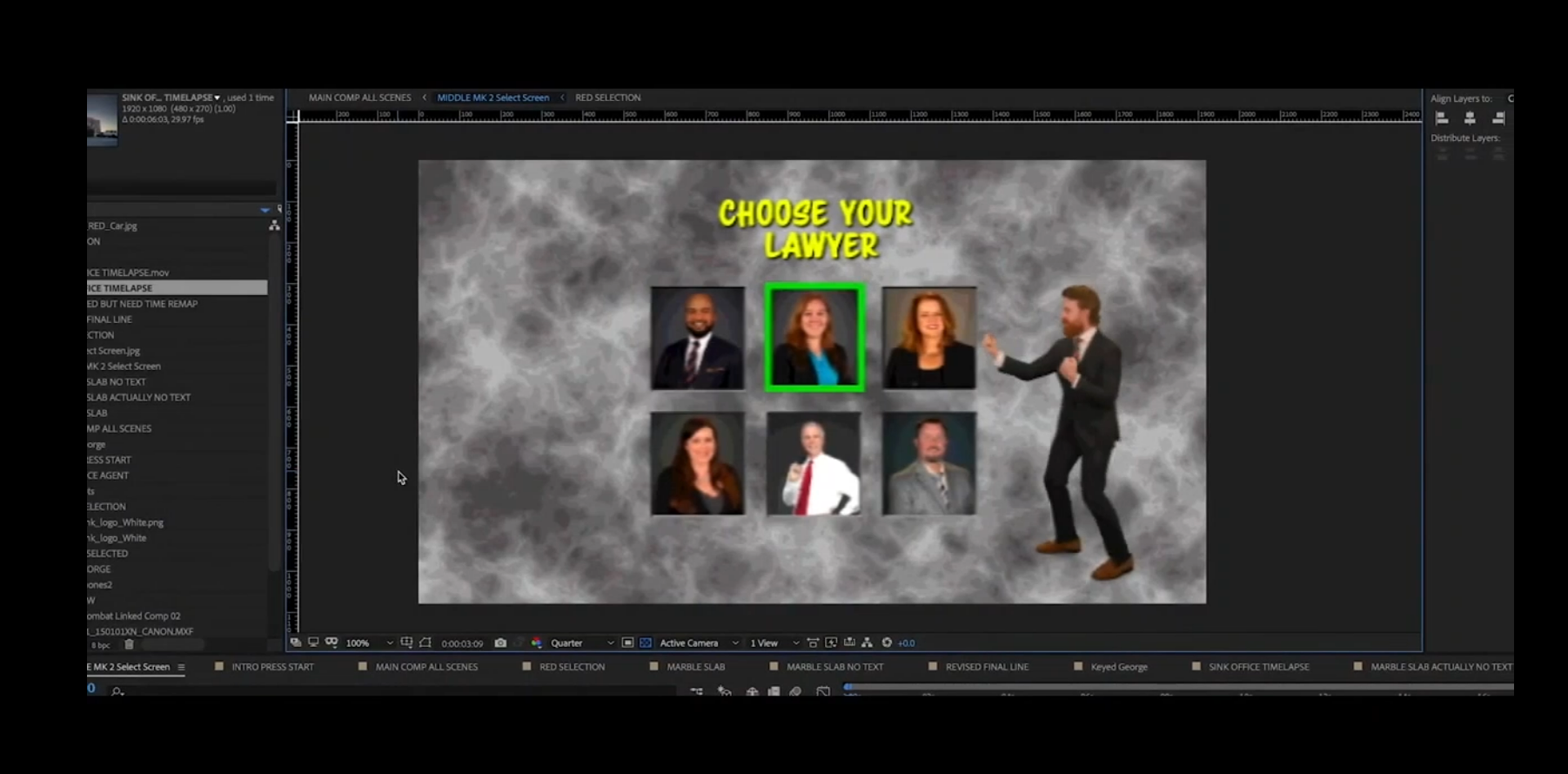Open the INTRO PRESS START timeline tab
The image size is (1568, 774).
tap(272, 667)
